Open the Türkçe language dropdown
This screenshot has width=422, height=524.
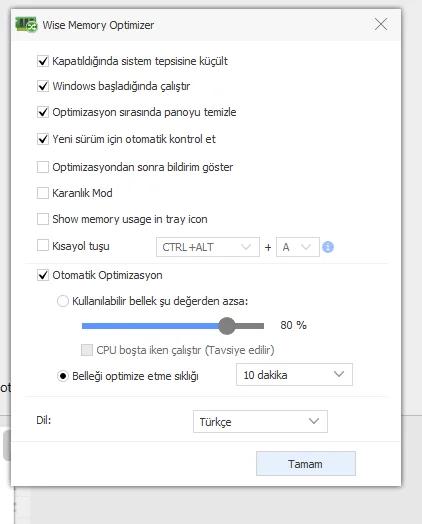coord(260,421)
